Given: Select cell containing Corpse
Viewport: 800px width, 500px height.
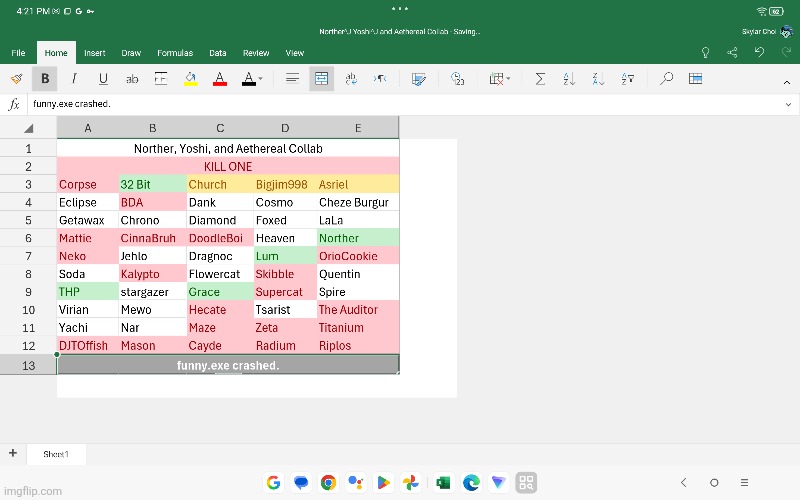Looking at the screenshot, I should [x=88, y=184].
